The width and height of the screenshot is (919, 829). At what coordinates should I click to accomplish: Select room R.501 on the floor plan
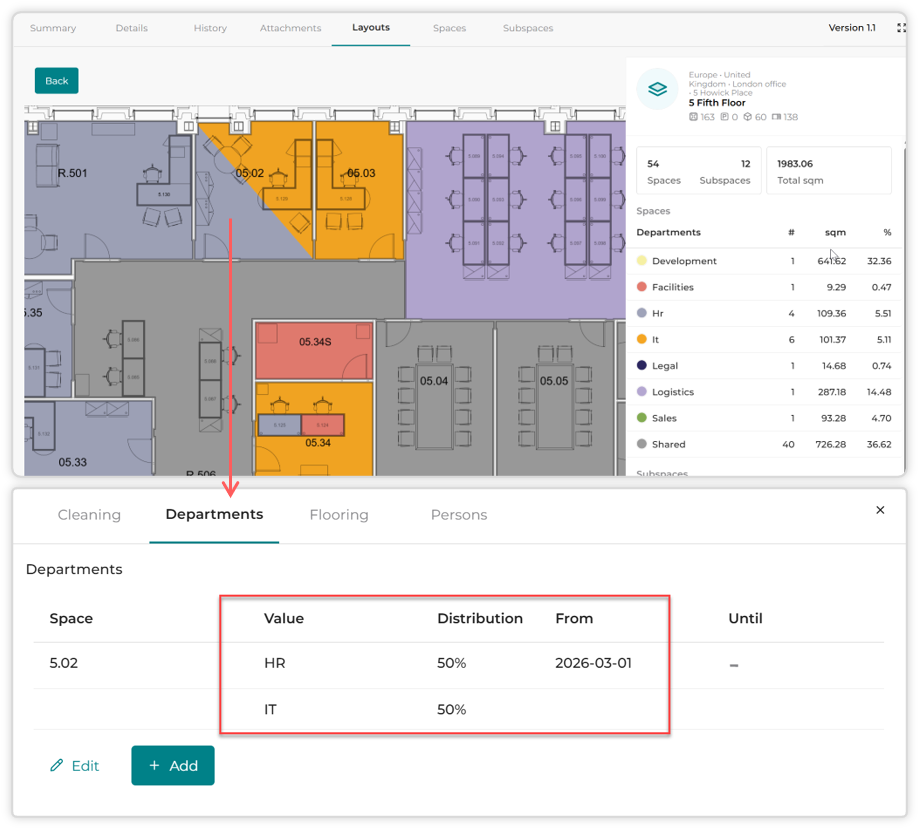72,173
